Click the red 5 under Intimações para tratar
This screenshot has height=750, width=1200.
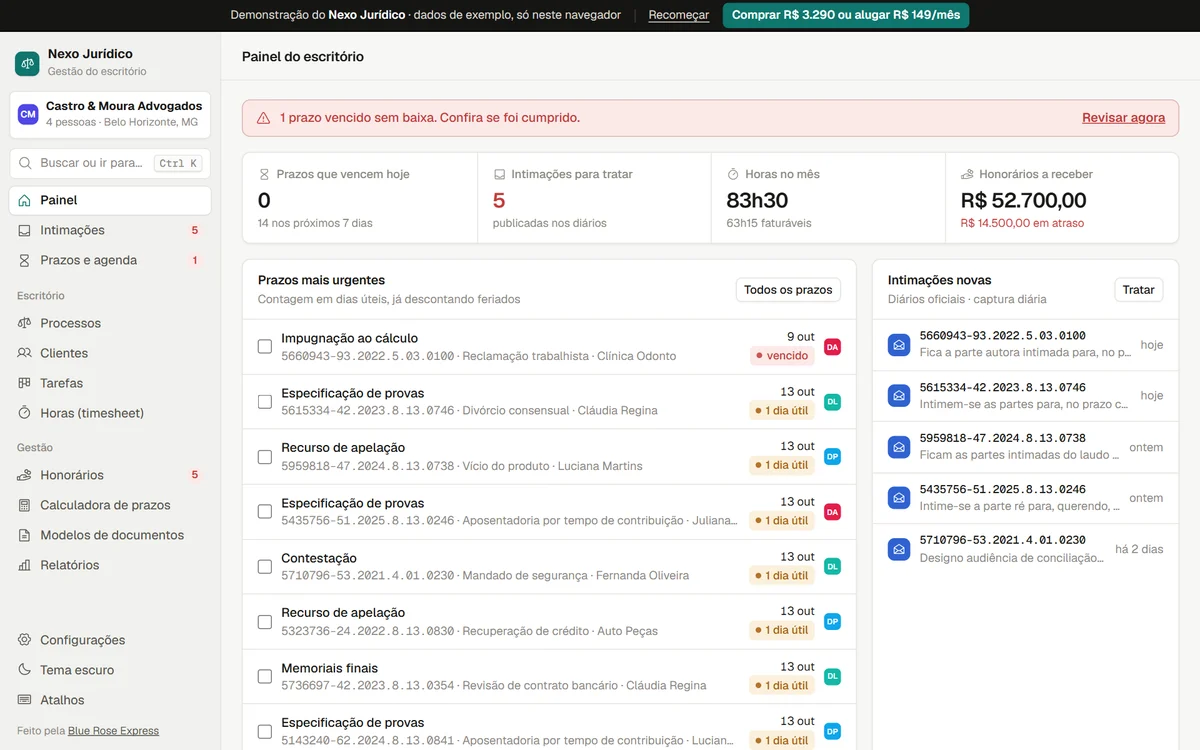(x=499, y=200)
